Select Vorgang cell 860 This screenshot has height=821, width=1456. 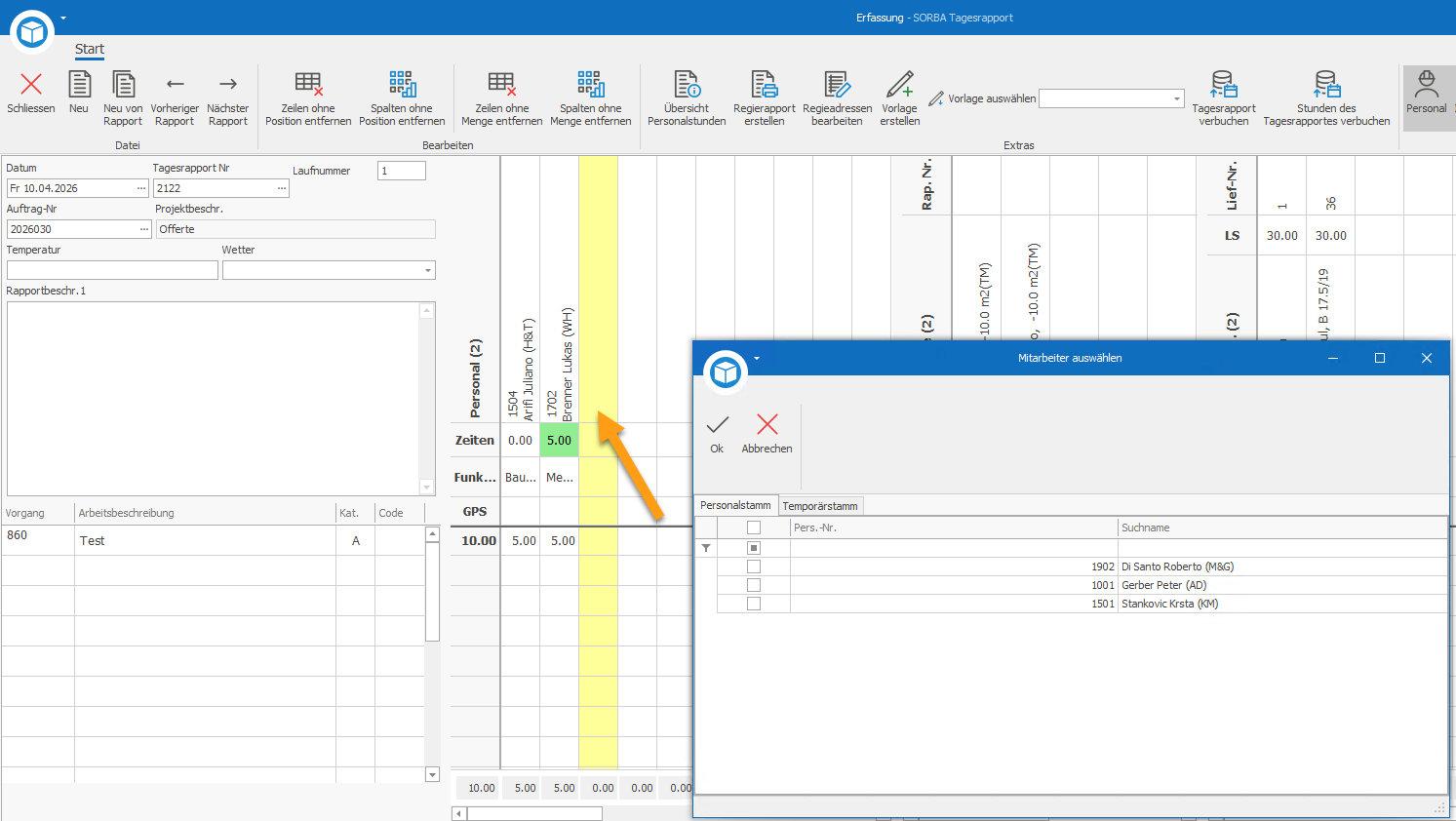point(38,540)
